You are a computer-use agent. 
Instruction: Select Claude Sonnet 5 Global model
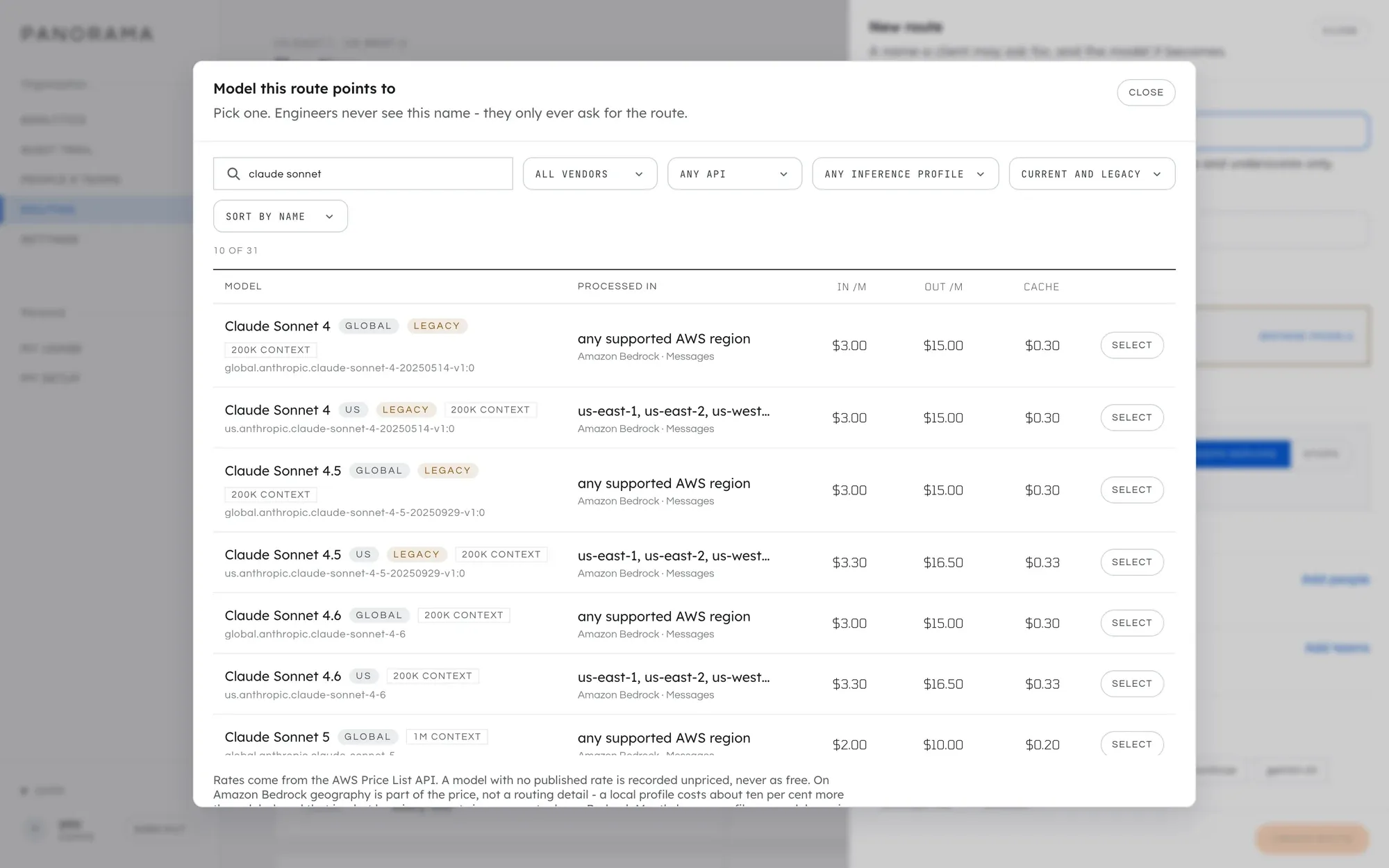1132,744
